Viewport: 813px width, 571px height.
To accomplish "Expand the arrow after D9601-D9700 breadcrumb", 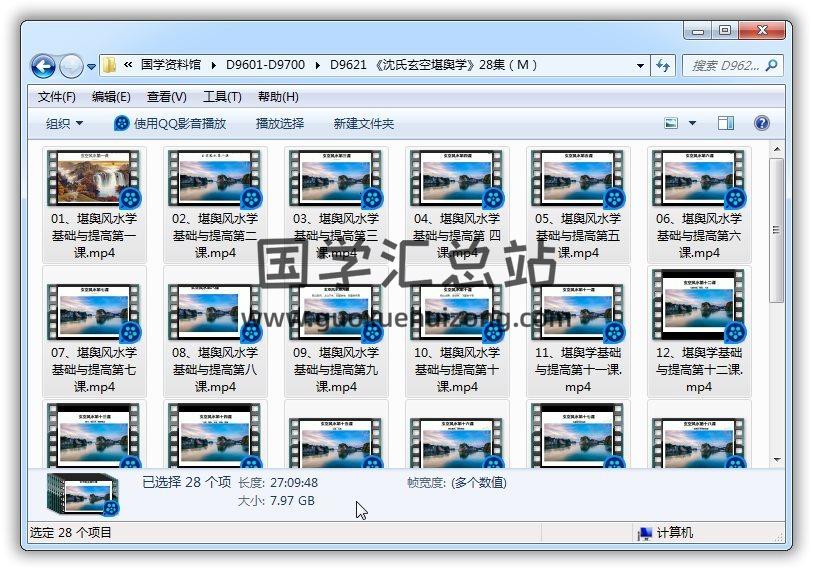I will click(317, 65).
